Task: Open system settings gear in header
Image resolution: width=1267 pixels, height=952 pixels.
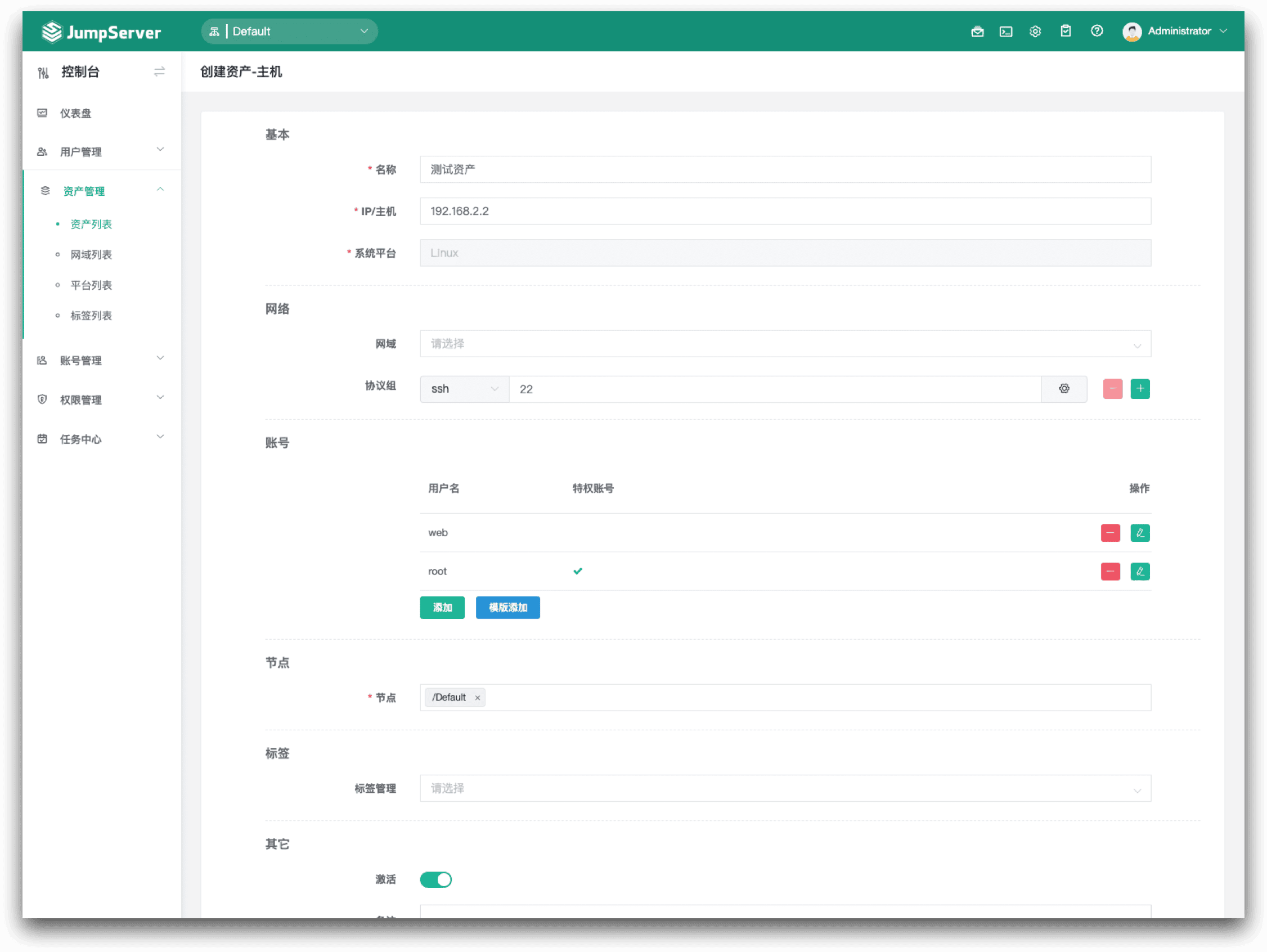Action: [1035, 32]
